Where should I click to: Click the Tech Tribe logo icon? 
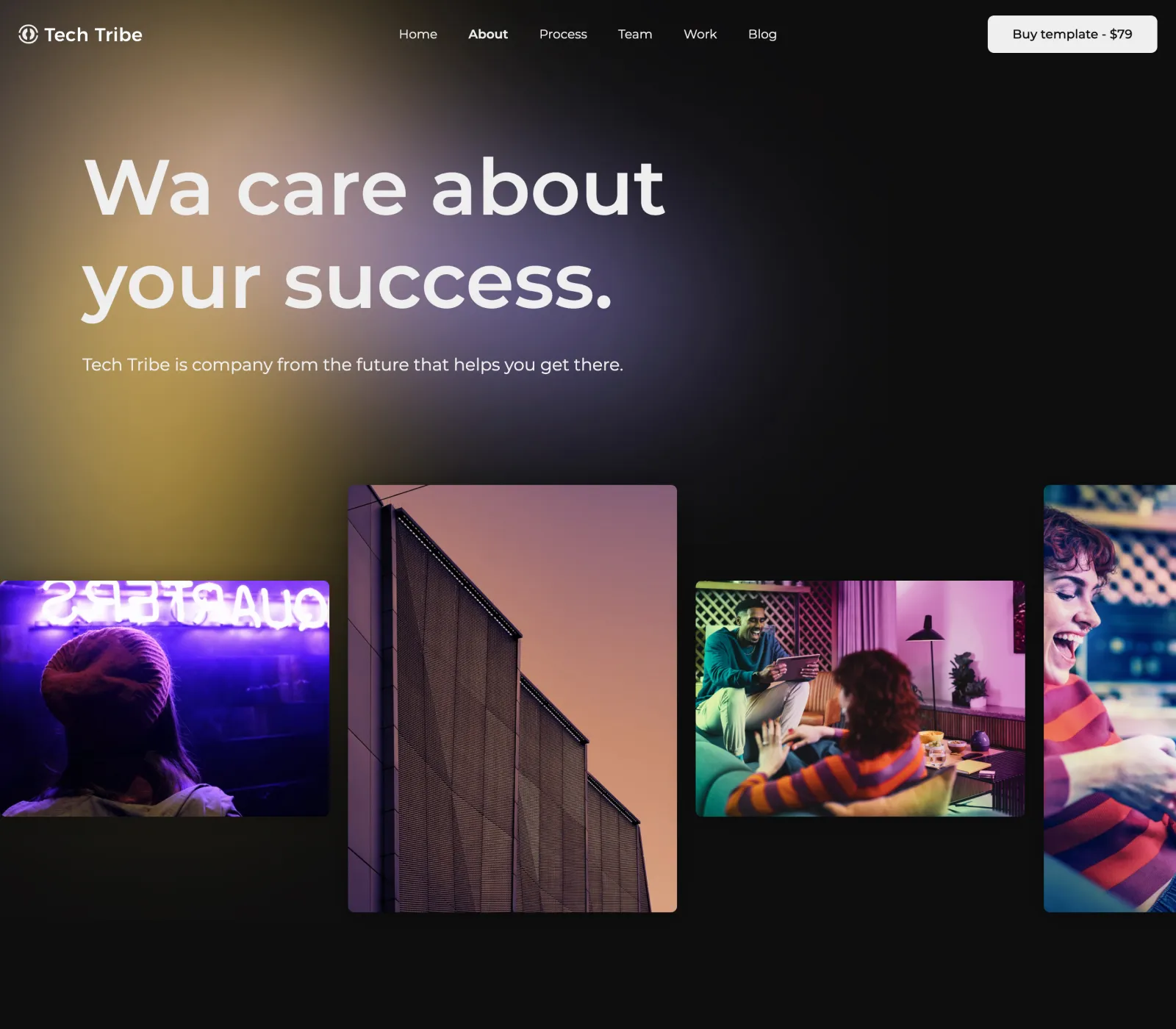28,35
